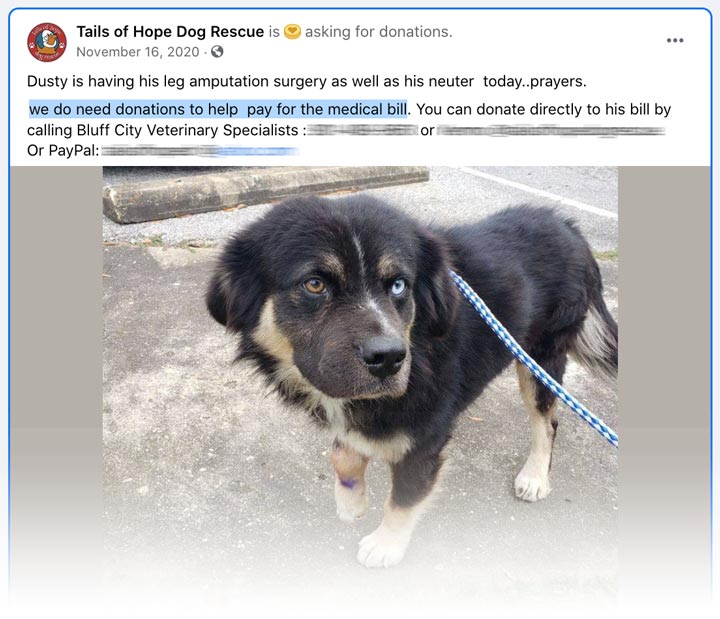The image size is (720, 619).
Task: Open the Tails of Hope profile avatar
Action: (x=46, y=42)
